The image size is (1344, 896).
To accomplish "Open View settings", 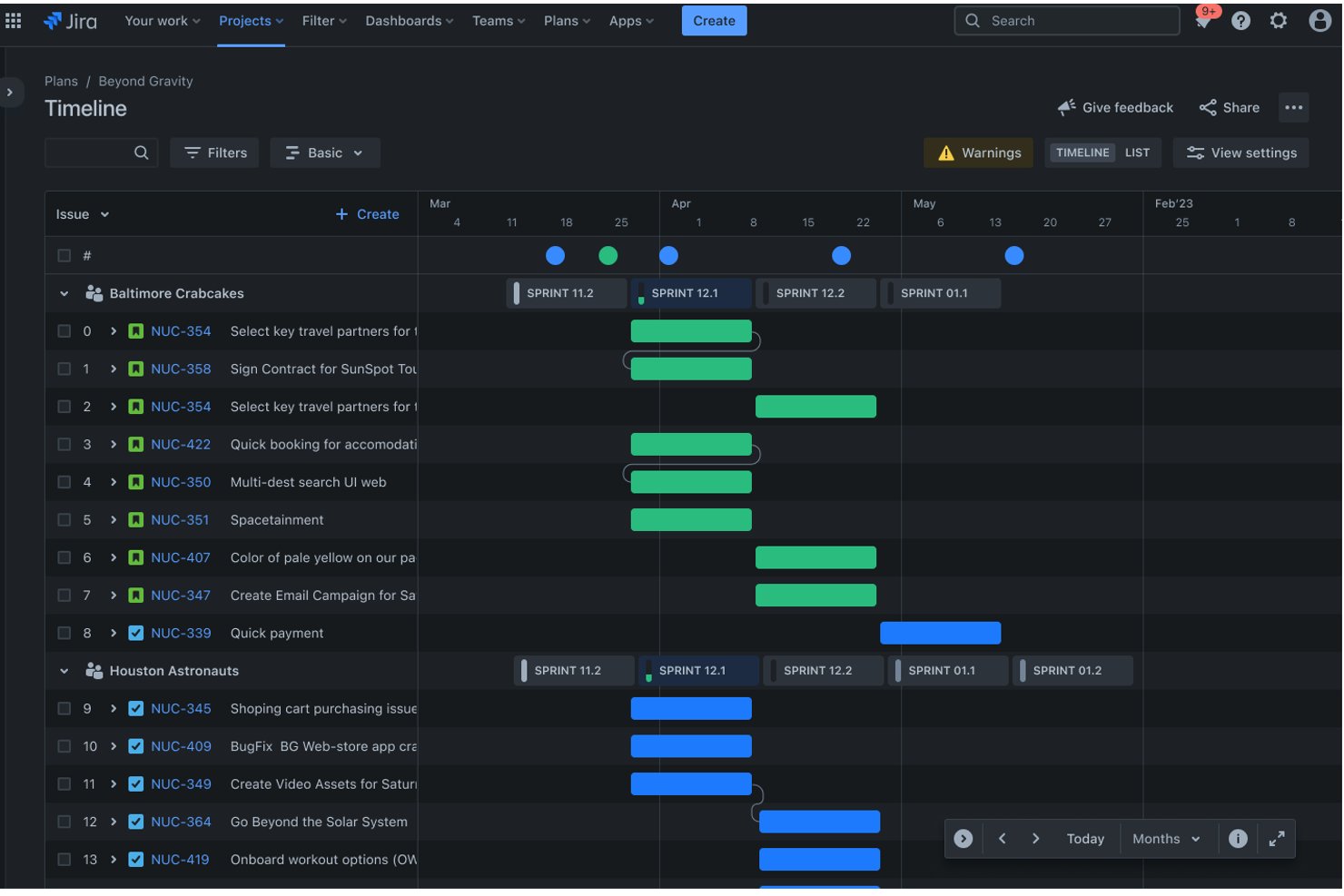I will 1240,153.
